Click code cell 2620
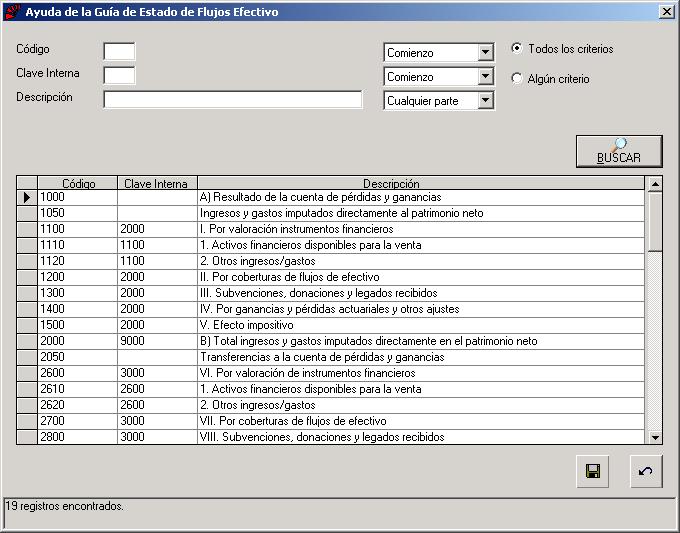 point(78,405)
